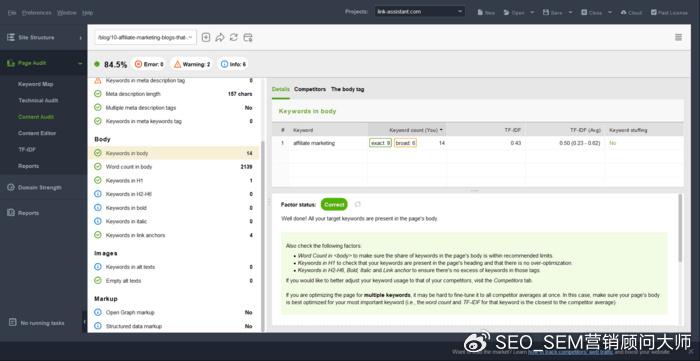Click the Domain Strength sidebar icon
The width and height of the screenshot is (700, 361).
(11, 187)
